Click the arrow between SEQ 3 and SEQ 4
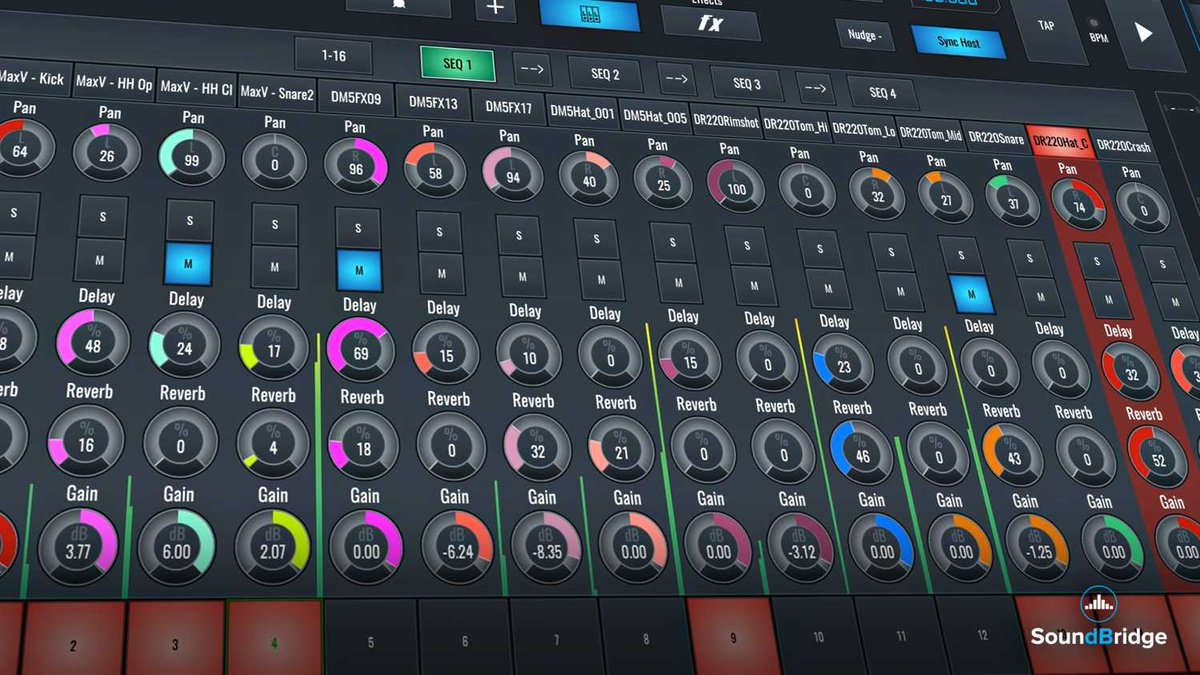The image size is (1200, 675). (x=815, y=88)
